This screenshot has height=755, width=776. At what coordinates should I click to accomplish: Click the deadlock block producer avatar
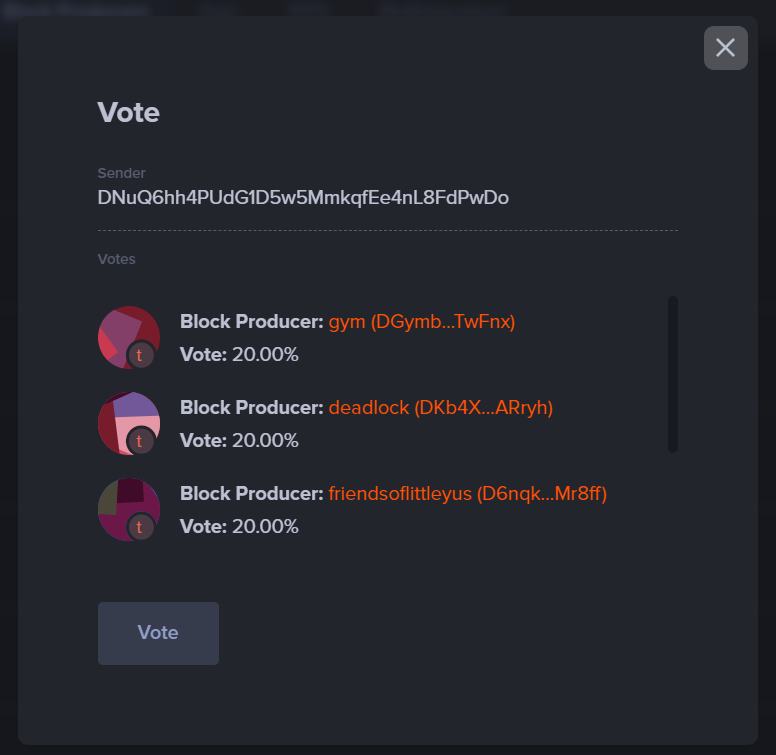[129, 423]
